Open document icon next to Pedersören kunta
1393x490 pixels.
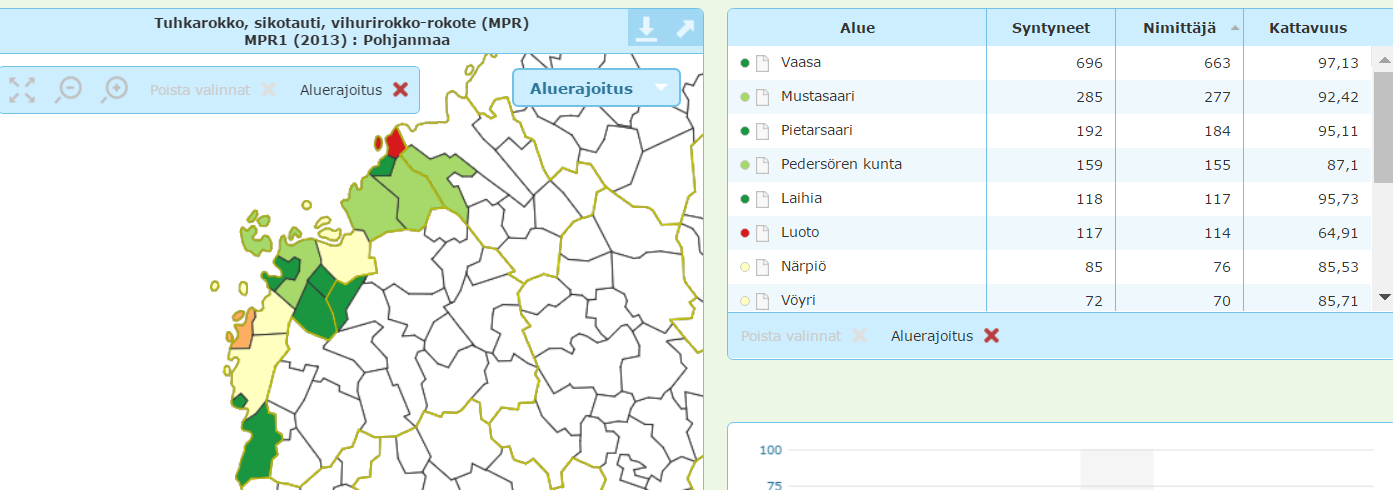click(762, 165)
